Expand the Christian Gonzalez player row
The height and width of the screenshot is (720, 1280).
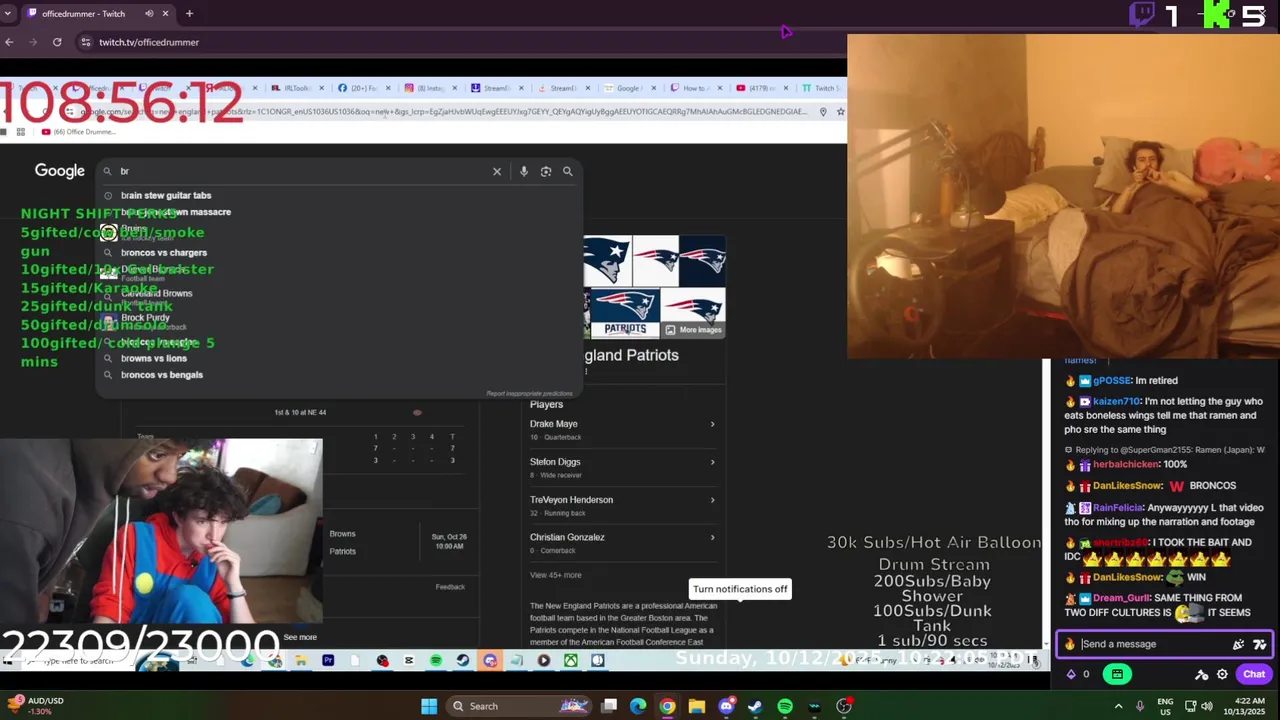click(x=622, y=542)
